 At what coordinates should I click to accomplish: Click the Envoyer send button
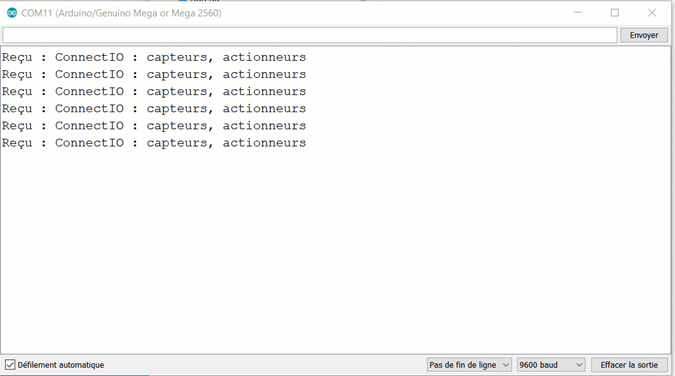(x=644, y=35)
